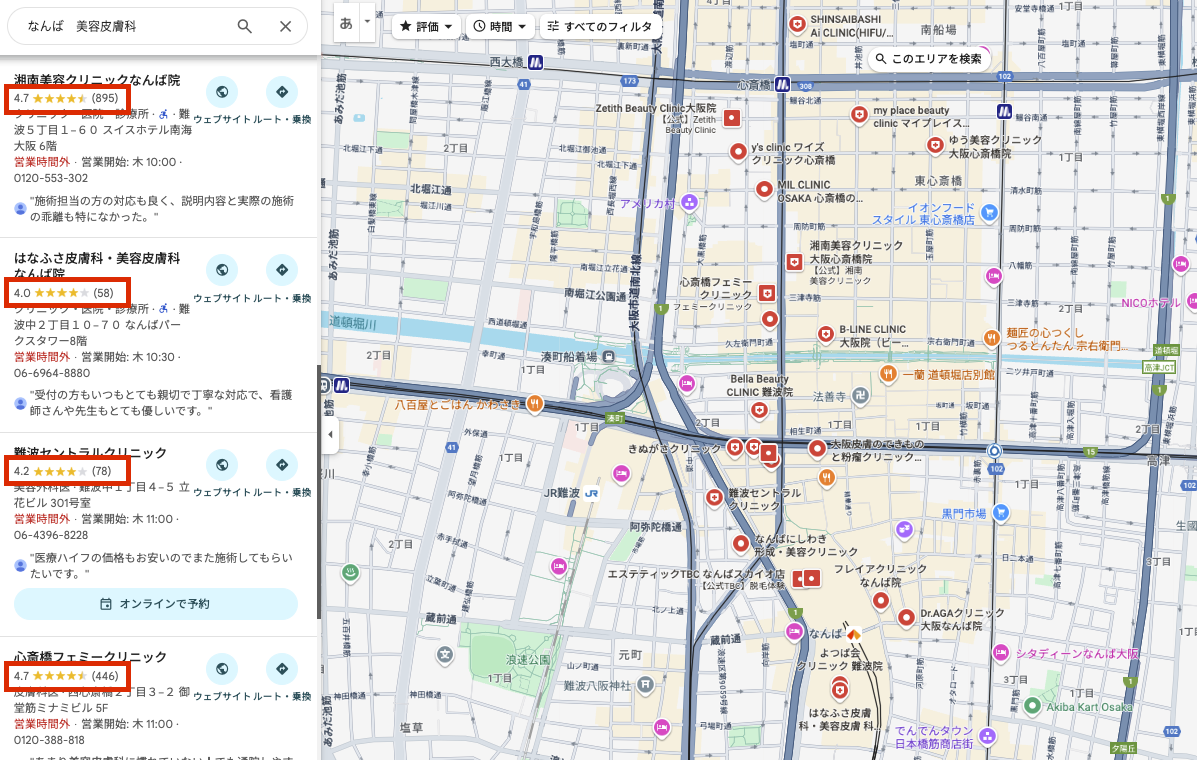Image resolution: width=1197 pixels, height=760 pixels.
Task: Get directions to 湘南美容クリニックなんば院
Action: 282,92
